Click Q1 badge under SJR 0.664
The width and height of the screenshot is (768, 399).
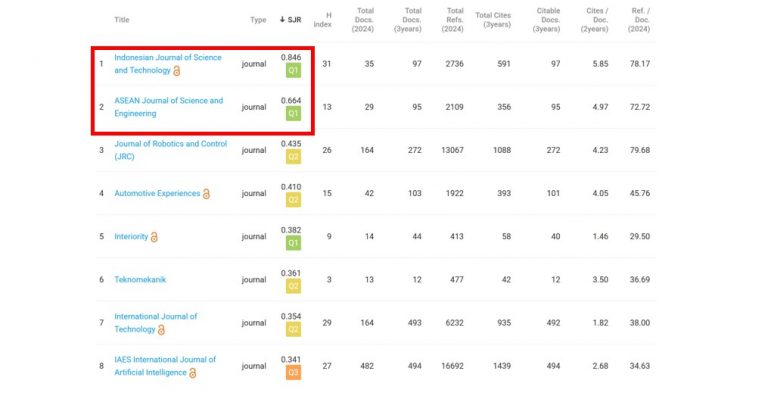[x=293, y=114]
